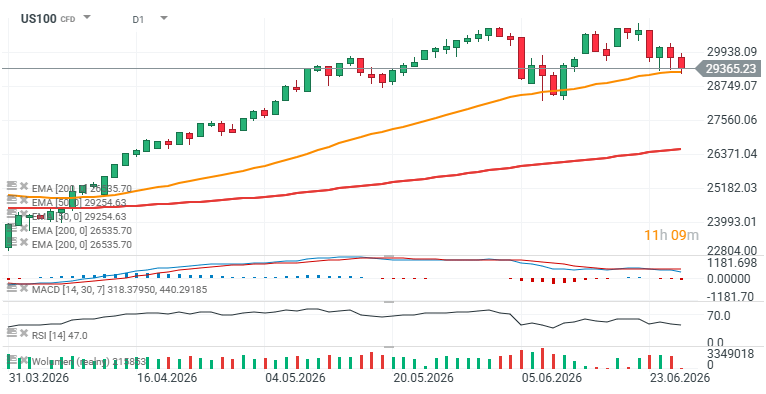Grab the divider handle above the Wolumen pane
This screenshot has height=394, width=766.
point(389,347)
